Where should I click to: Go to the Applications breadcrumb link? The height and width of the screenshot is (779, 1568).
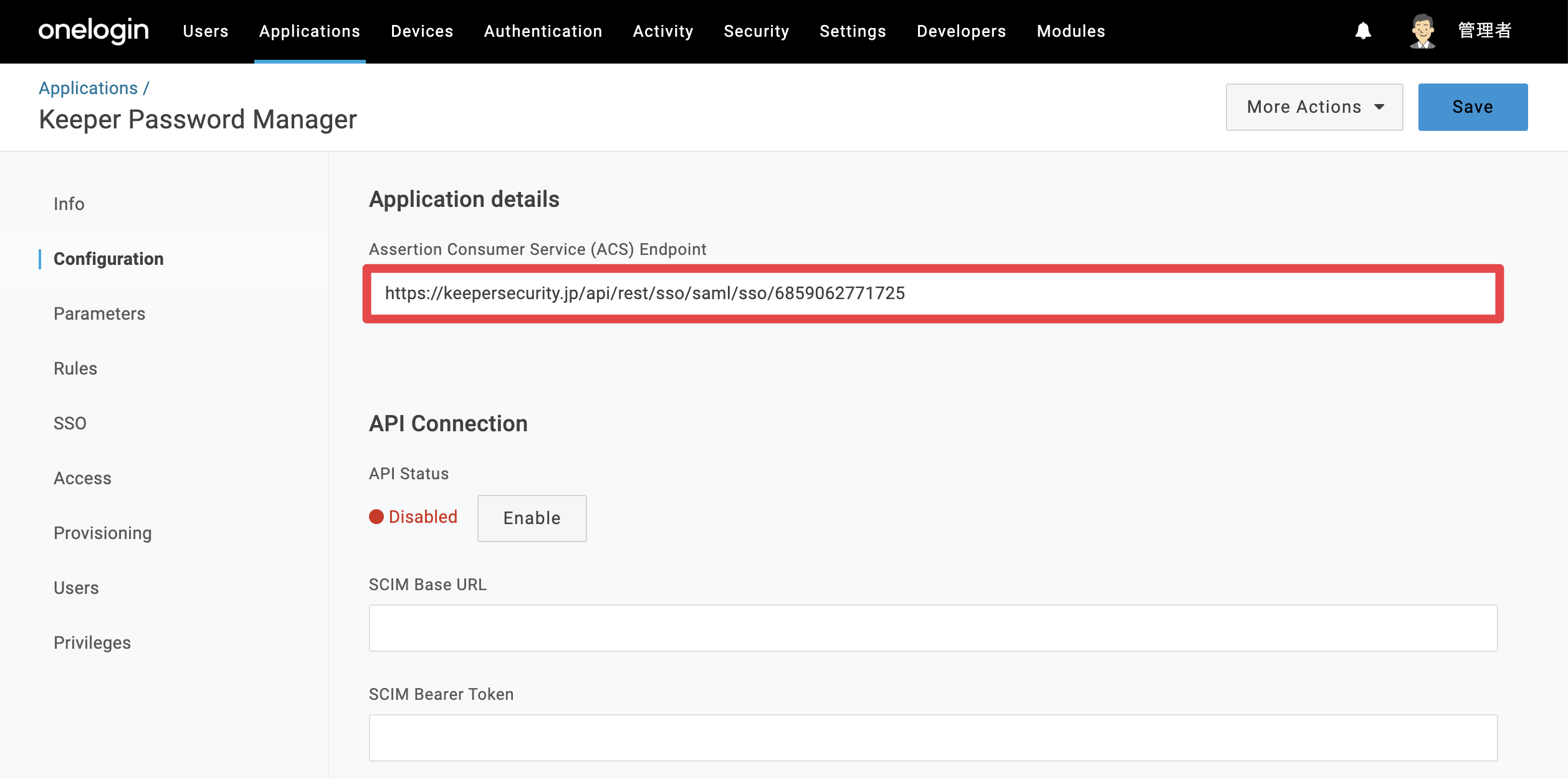[x=88, y=88]
